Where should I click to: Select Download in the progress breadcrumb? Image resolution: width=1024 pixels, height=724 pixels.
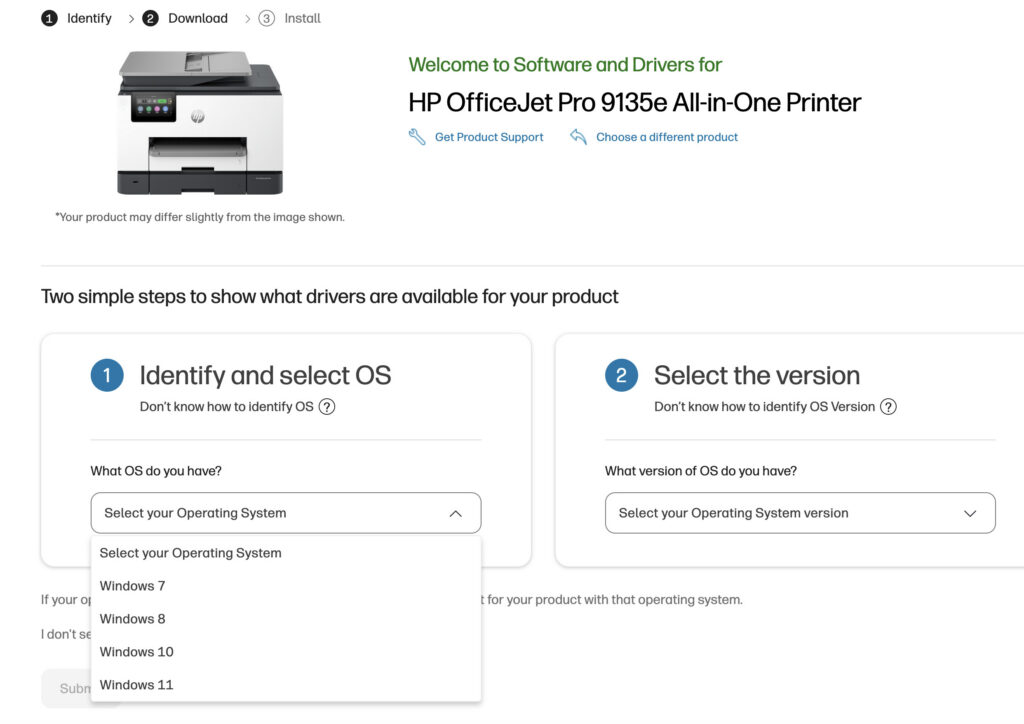pos(197,17)
